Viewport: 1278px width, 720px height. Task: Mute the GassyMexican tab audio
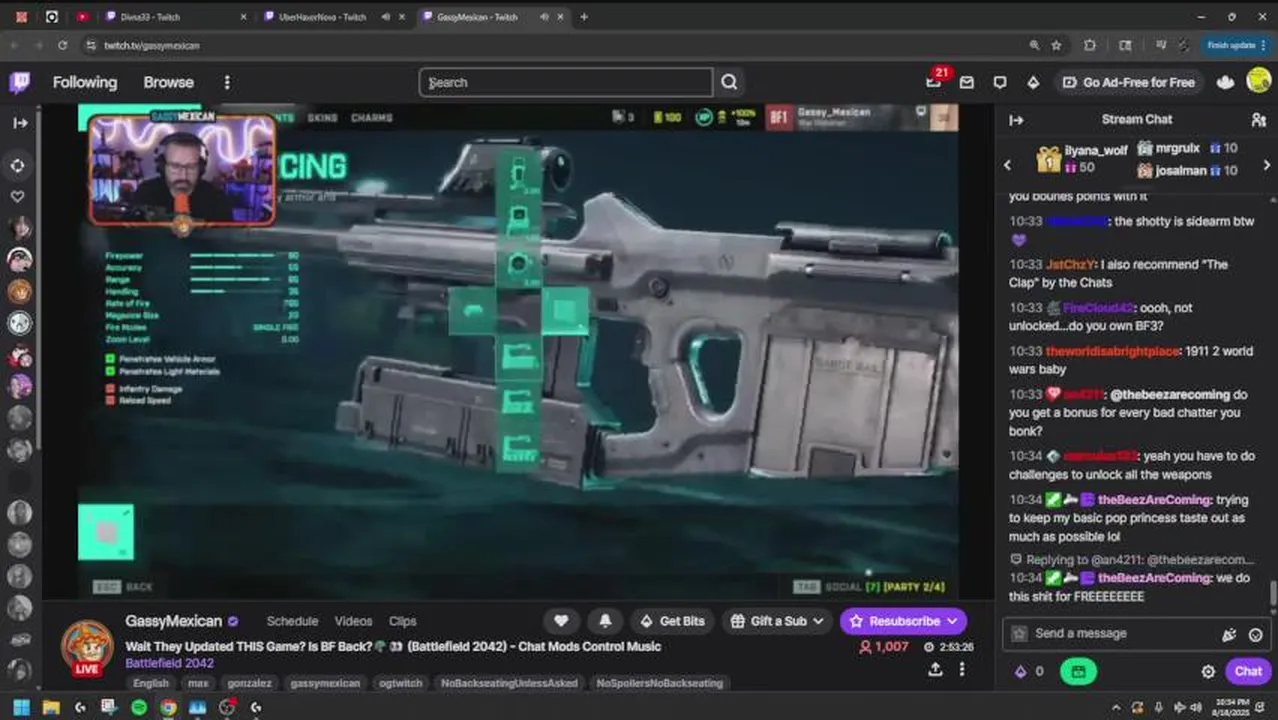tap(544, 17)
